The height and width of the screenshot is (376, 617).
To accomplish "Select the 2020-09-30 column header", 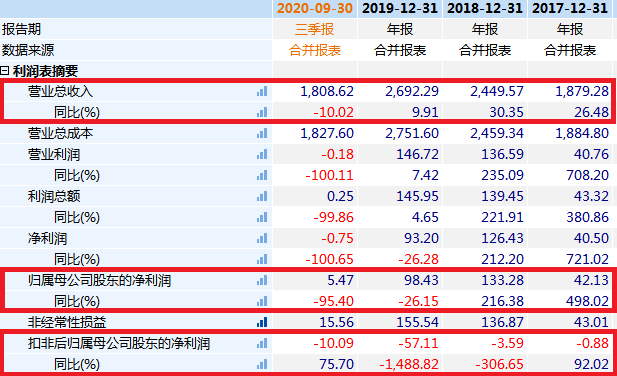I will 315,8.
